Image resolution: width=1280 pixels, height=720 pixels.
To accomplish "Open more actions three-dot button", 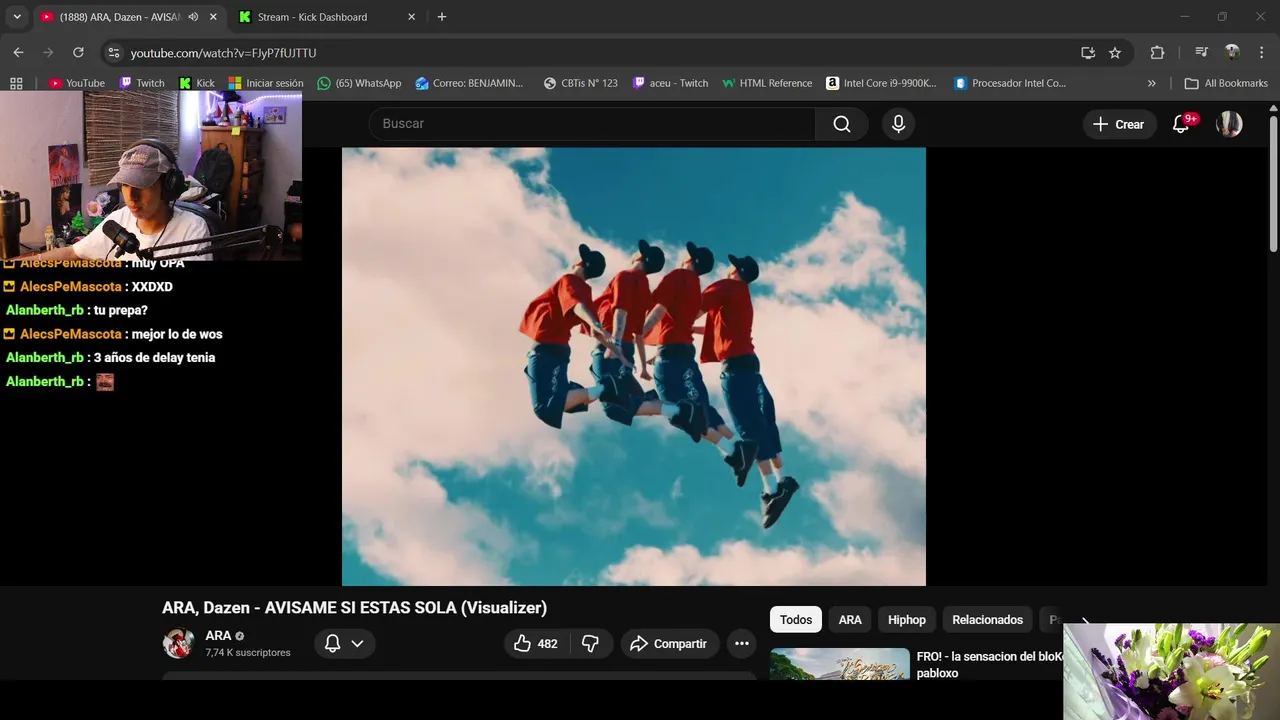I will point(741,644).
